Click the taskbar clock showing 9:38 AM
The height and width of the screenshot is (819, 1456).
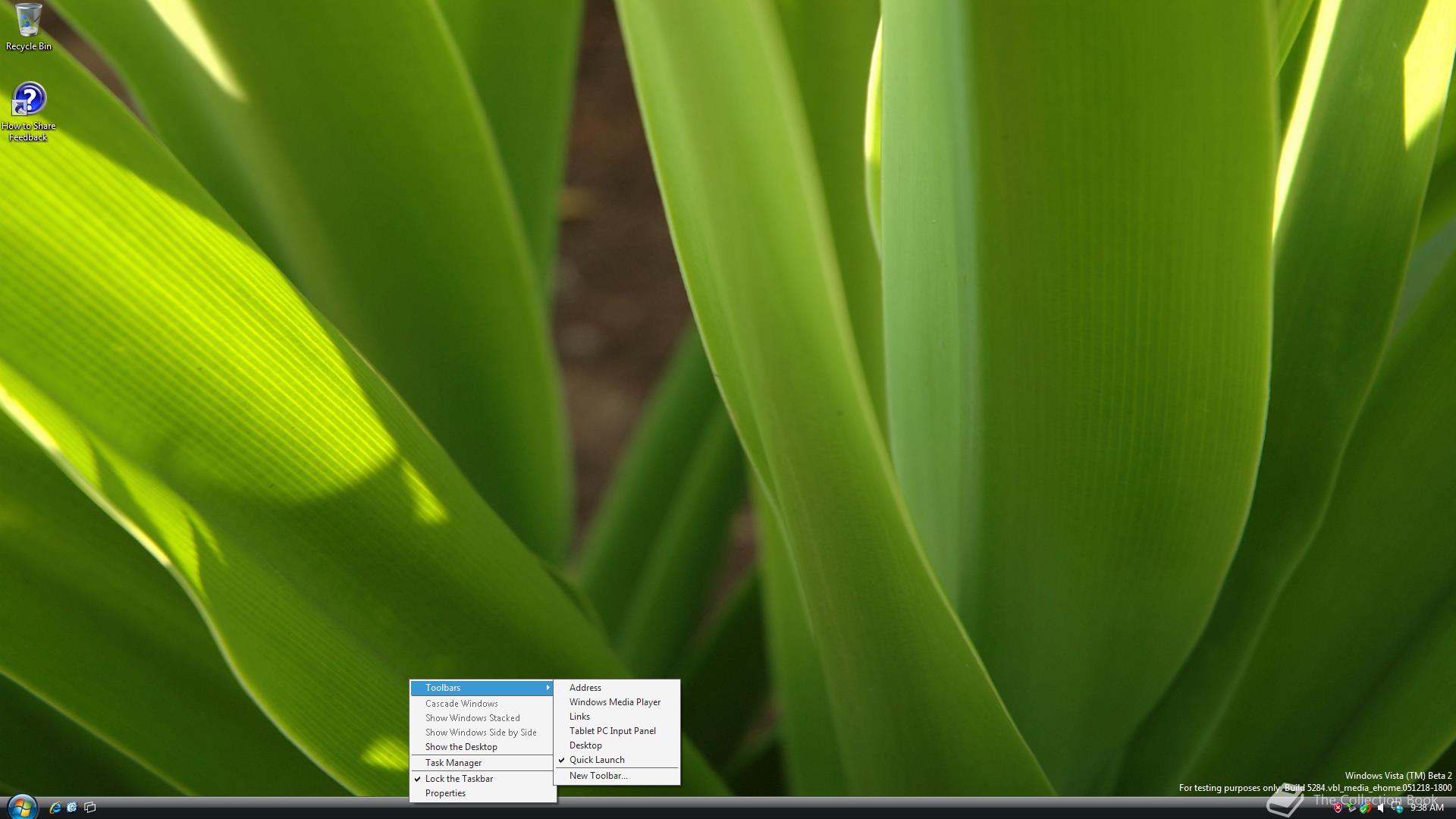point(1427,808)
